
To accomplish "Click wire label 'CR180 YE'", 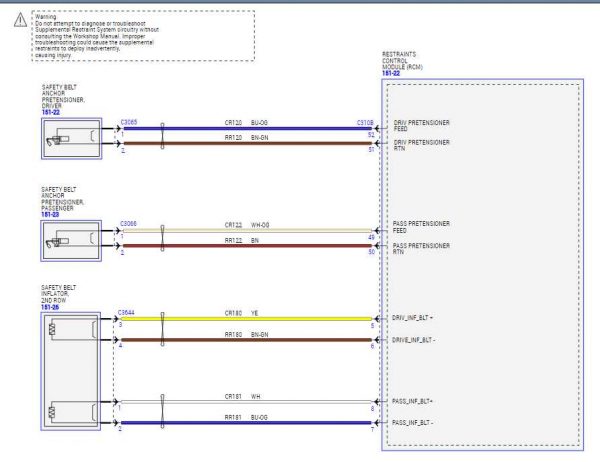I will click(x=241, y=313).
